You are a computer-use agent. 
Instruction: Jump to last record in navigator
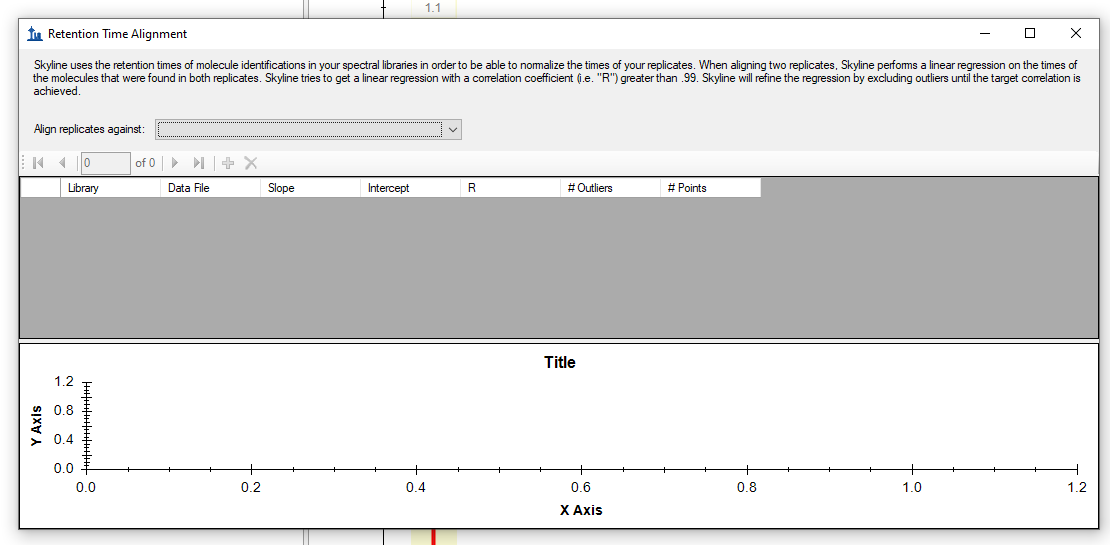[x=199, y=163]
